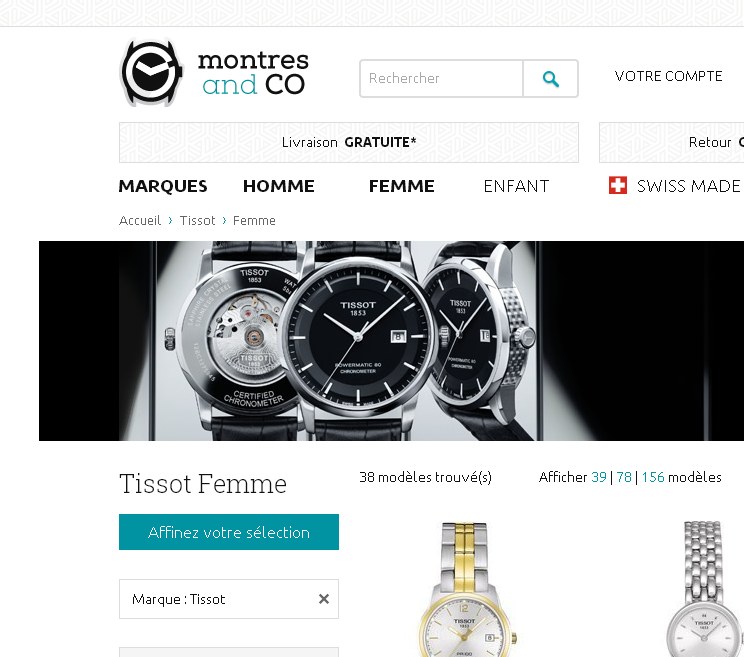The width and height of the screenshot is (744, 657).
Task: Click the Rechercher search field
Action: coord(441,79)
